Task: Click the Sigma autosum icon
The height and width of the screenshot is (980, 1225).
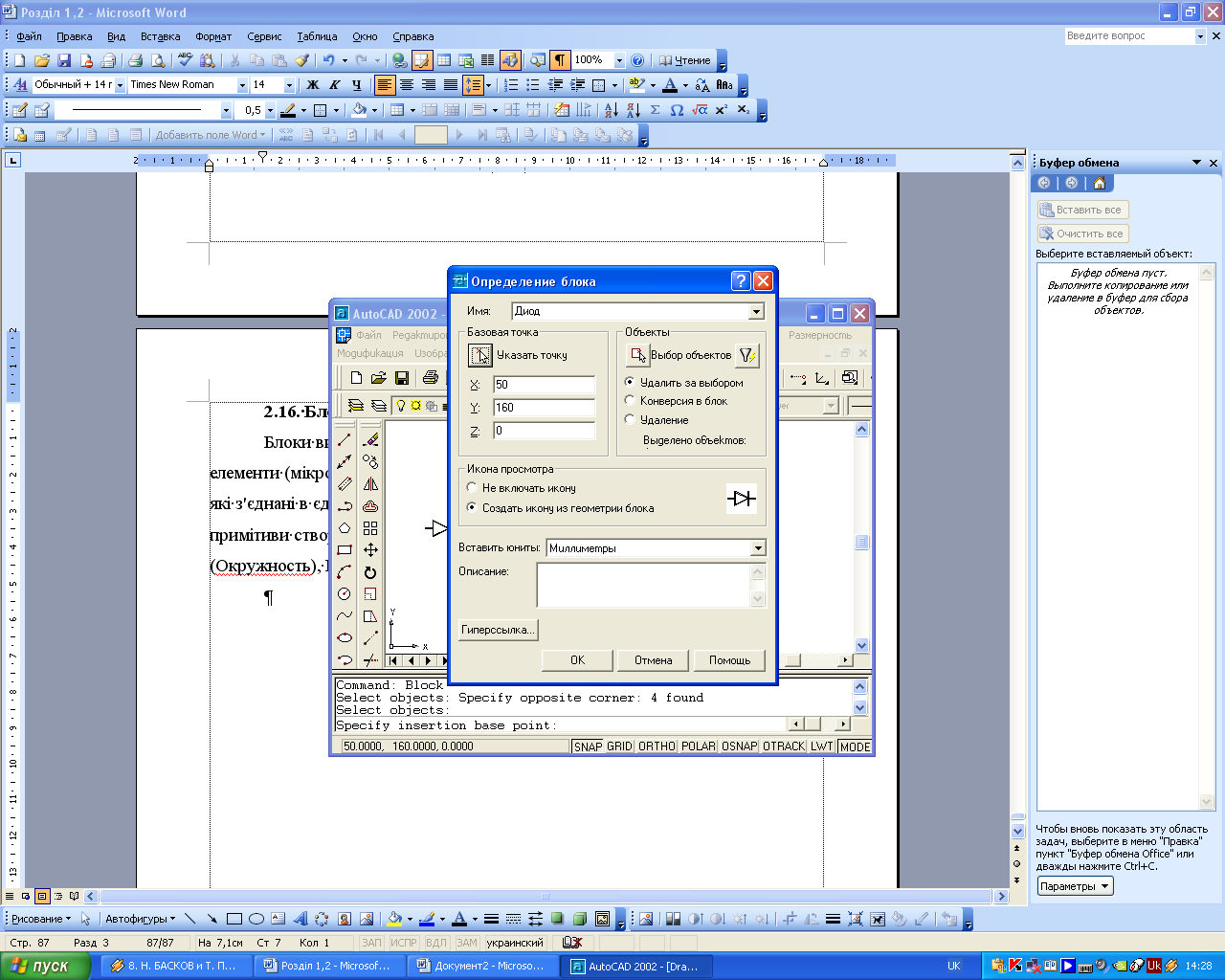Action: (655, 110)
